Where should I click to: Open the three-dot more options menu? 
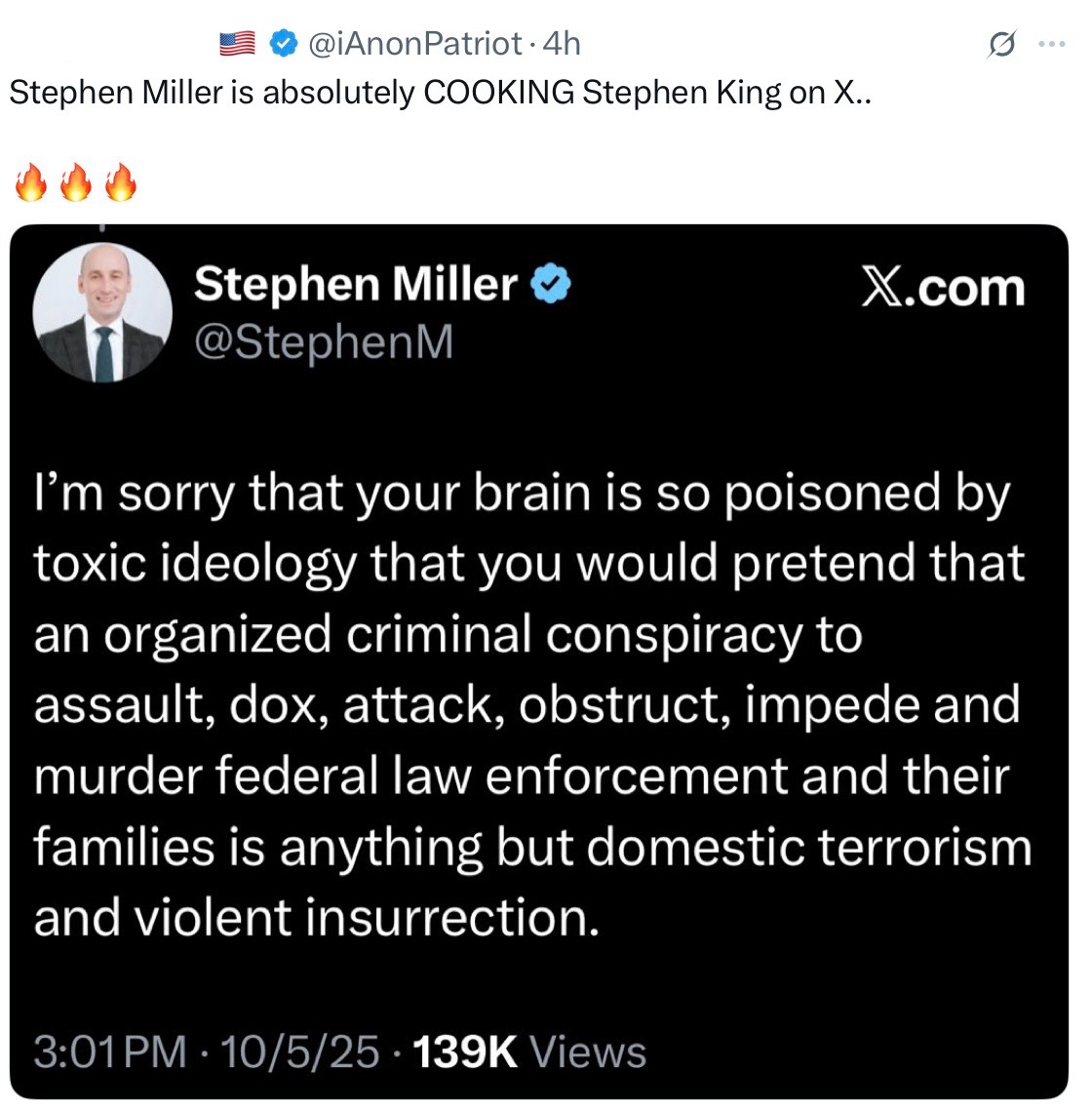[1052, 45]
